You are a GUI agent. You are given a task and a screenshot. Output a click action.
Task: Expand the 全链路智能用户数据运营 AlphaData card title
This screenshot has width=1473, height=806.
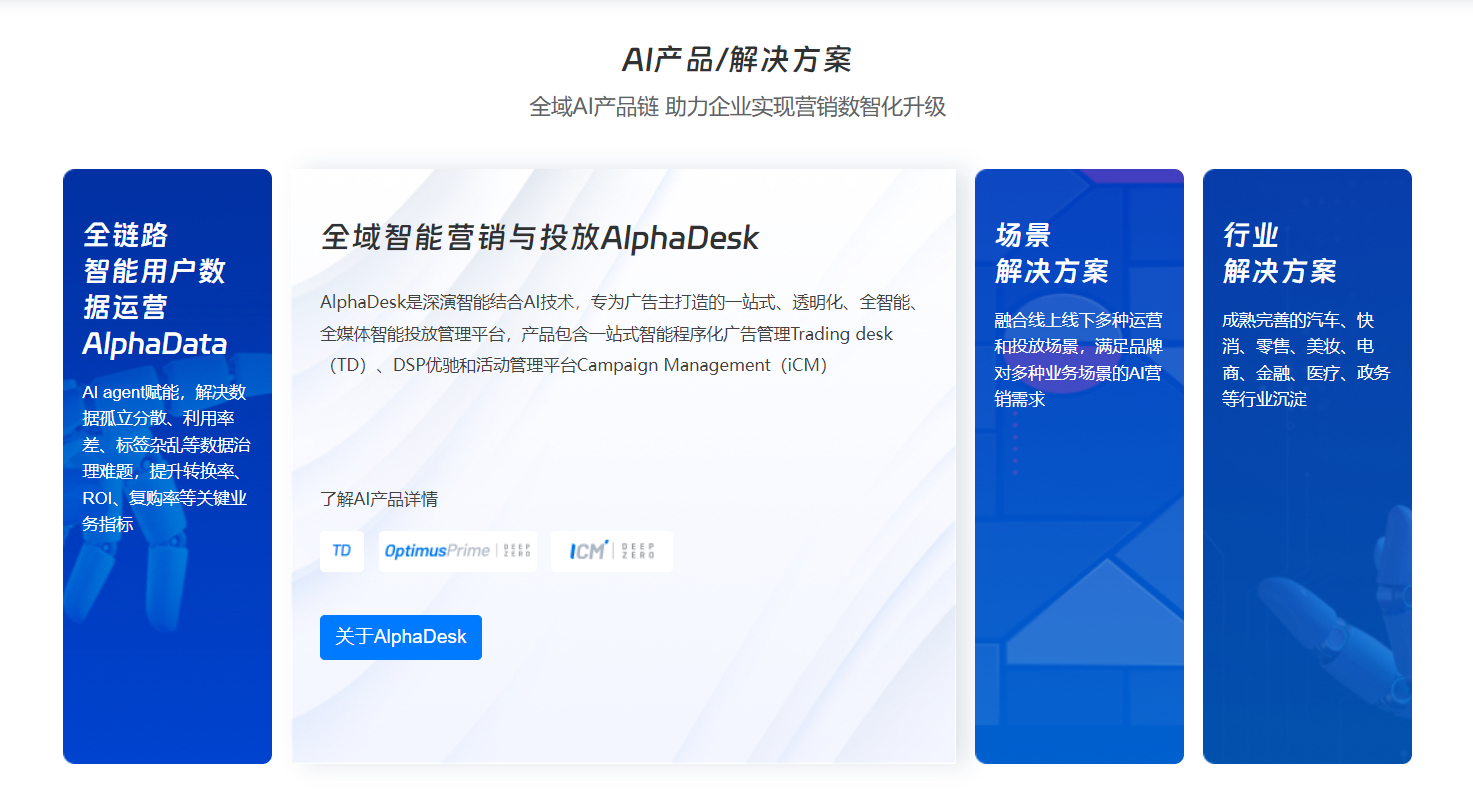point(155,290)
